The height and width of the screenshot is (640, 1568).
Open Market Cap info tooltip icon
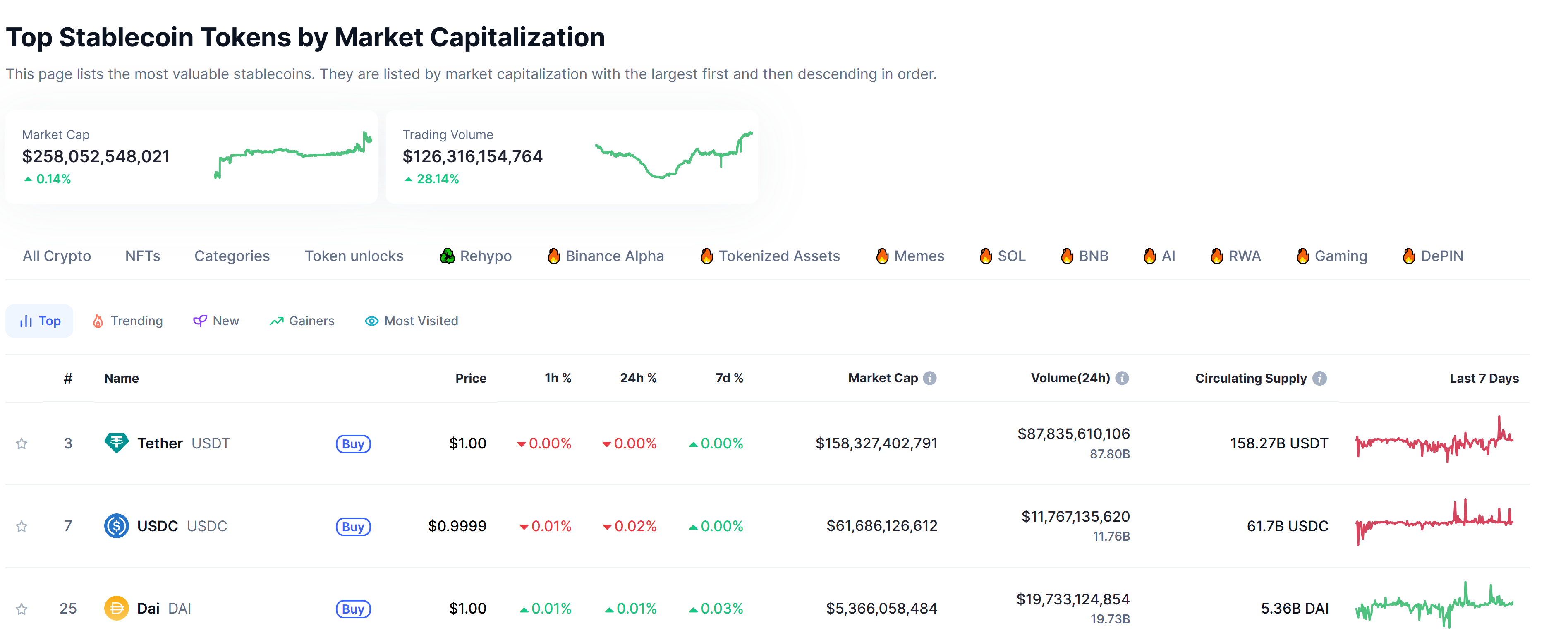(x=929, y=378)
